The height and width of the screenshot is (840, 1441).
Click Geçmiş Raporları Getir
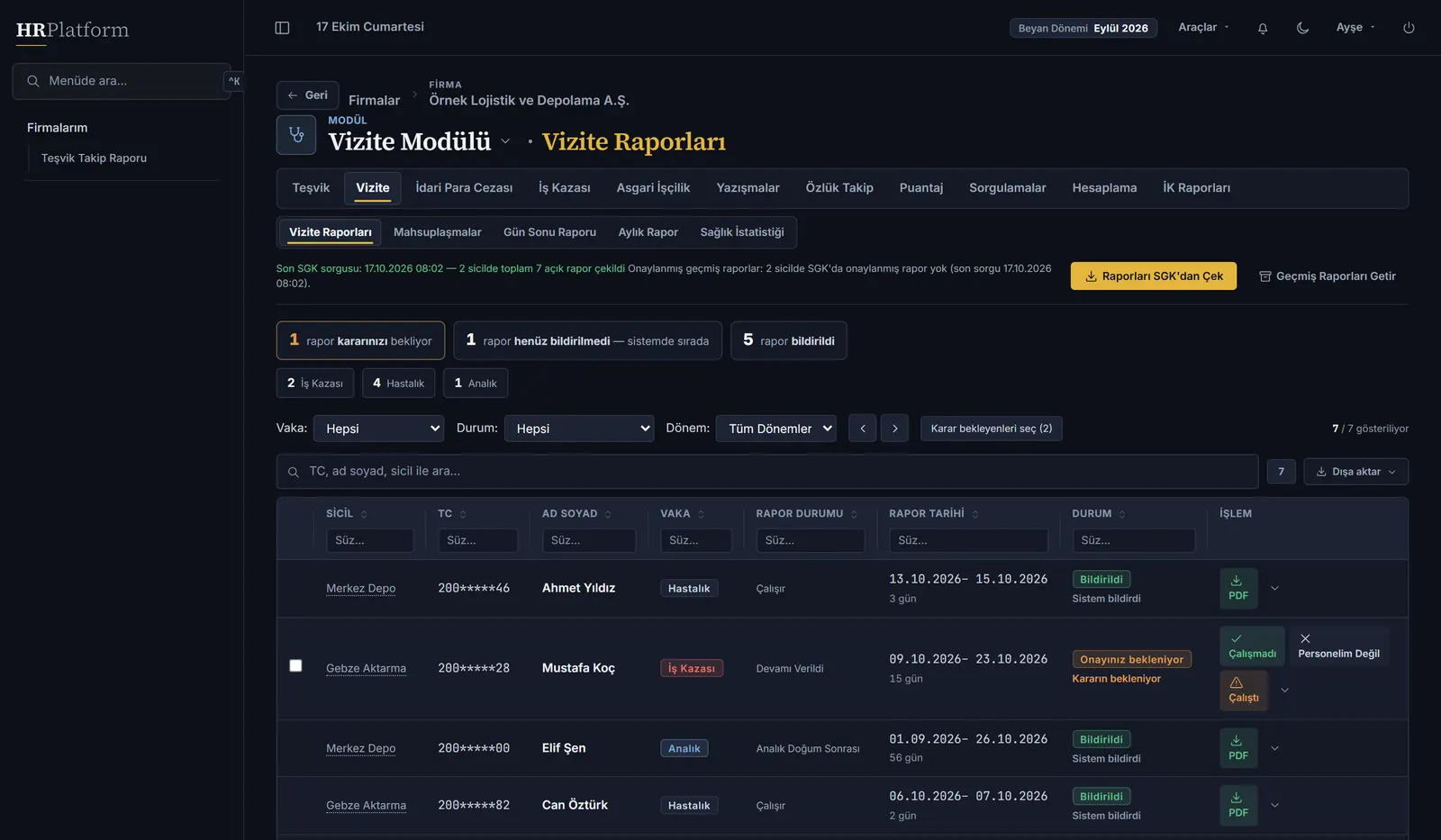click(x=1328, y=276)
